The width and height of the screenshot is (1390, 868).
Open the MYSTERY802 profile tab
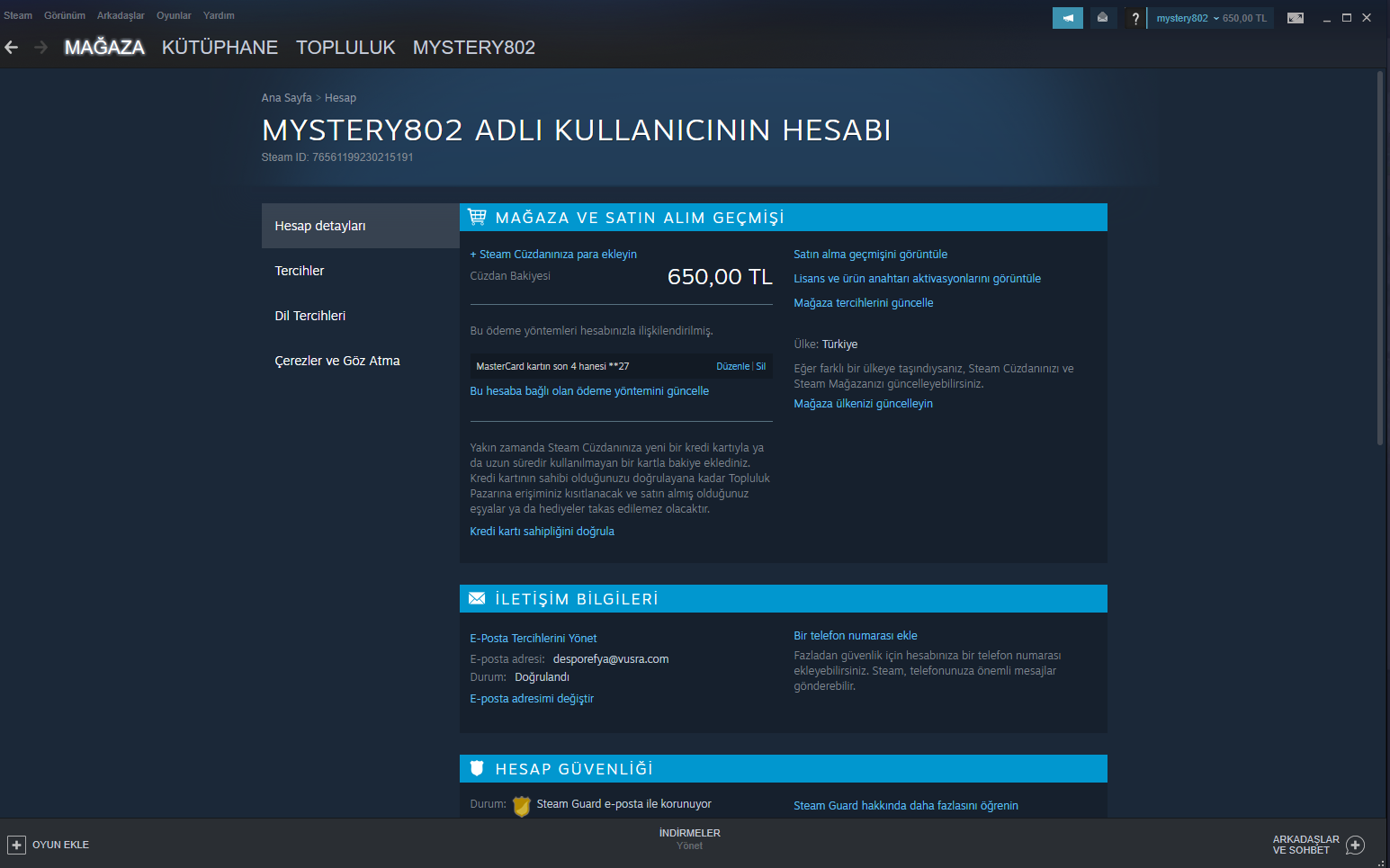[474, 47]
